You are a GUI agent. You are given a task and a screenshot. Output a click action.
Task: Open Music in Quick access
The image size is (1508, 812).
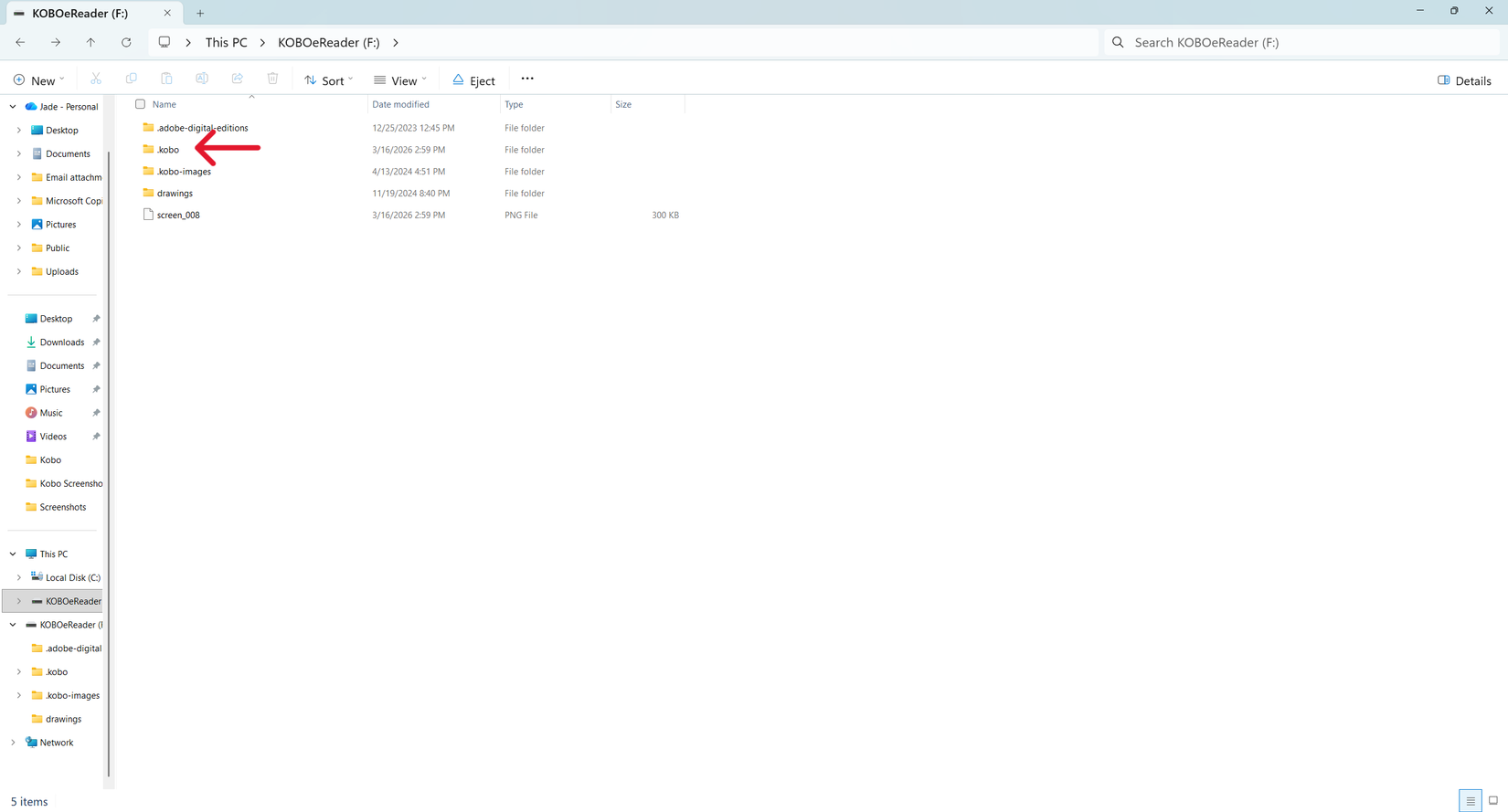coord(51,413)
